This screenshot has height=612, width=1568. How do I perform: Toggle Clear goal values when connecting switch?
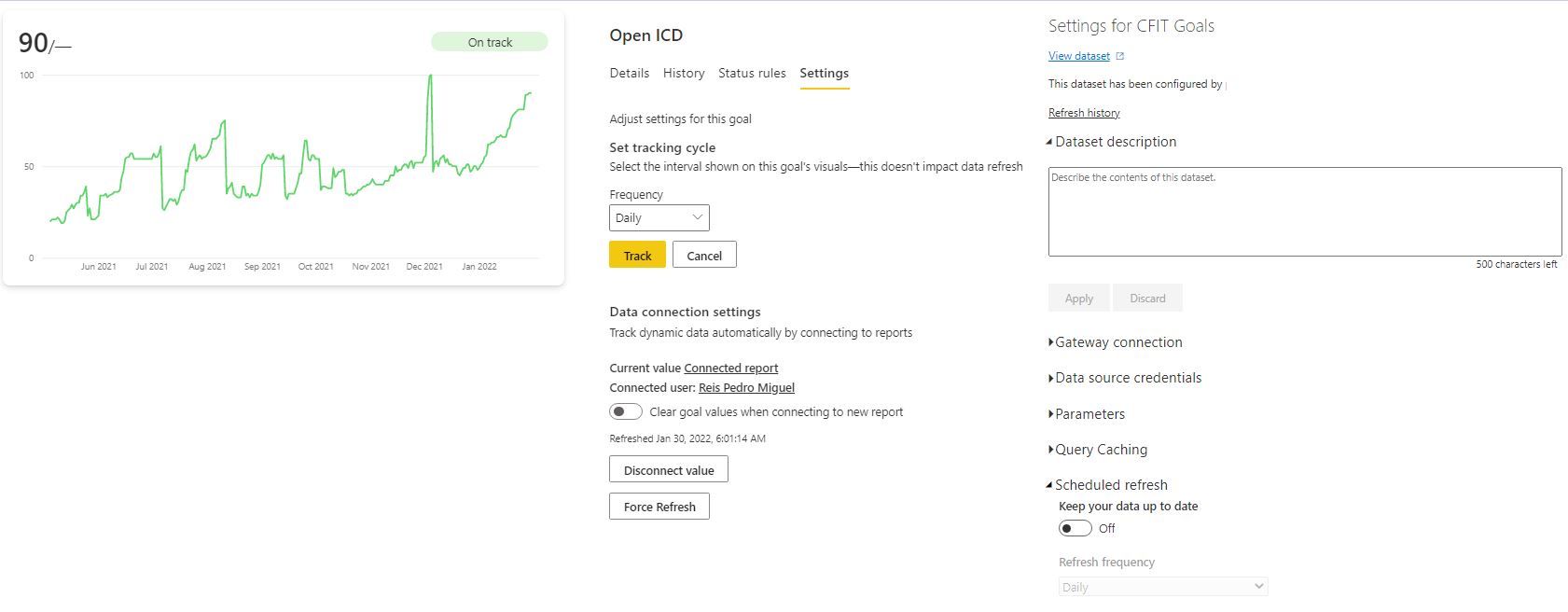coord(626,411)
